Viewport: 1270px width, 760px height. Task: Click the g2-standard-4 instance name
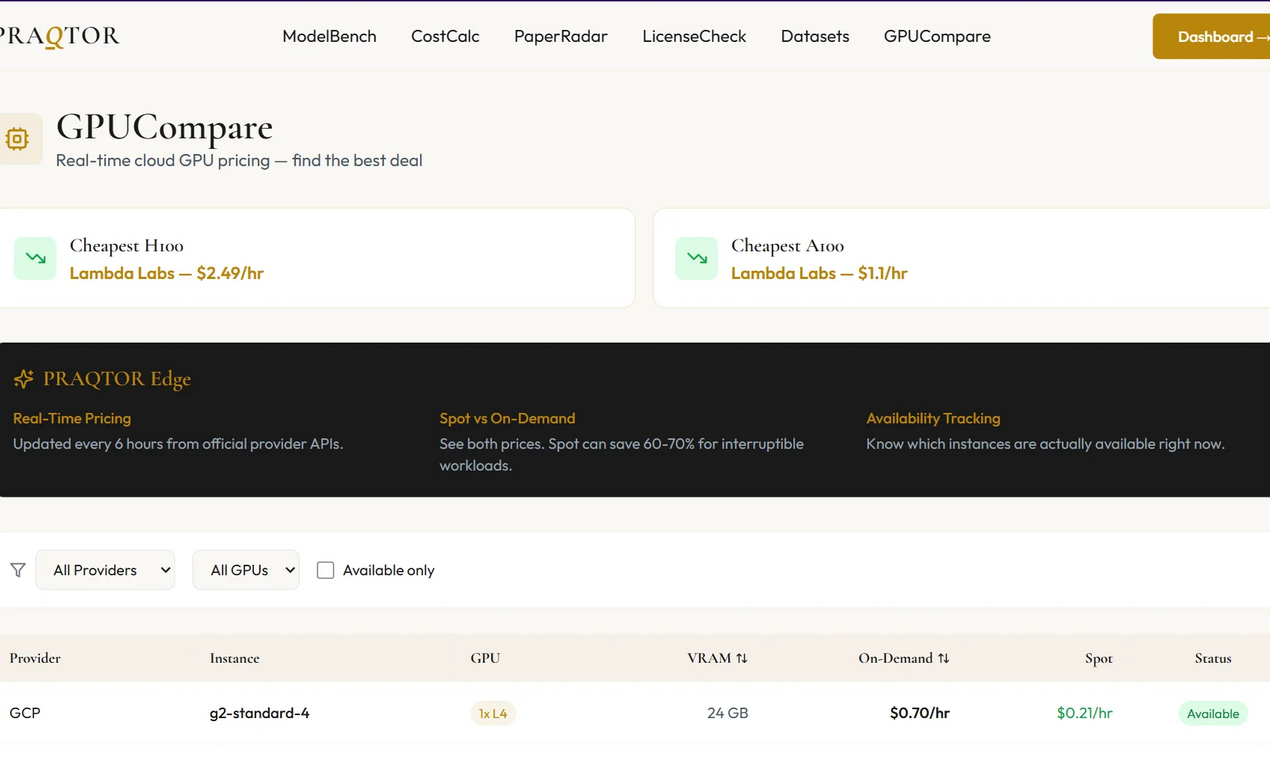click(x=260, y=713)
